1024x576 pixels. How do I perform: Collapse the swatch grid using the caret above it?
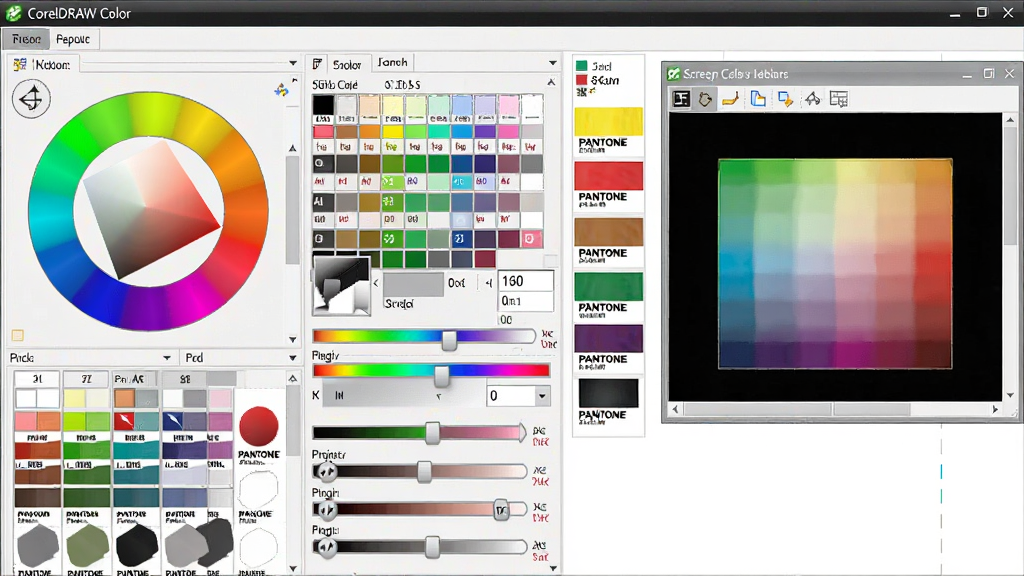point(551,83)
